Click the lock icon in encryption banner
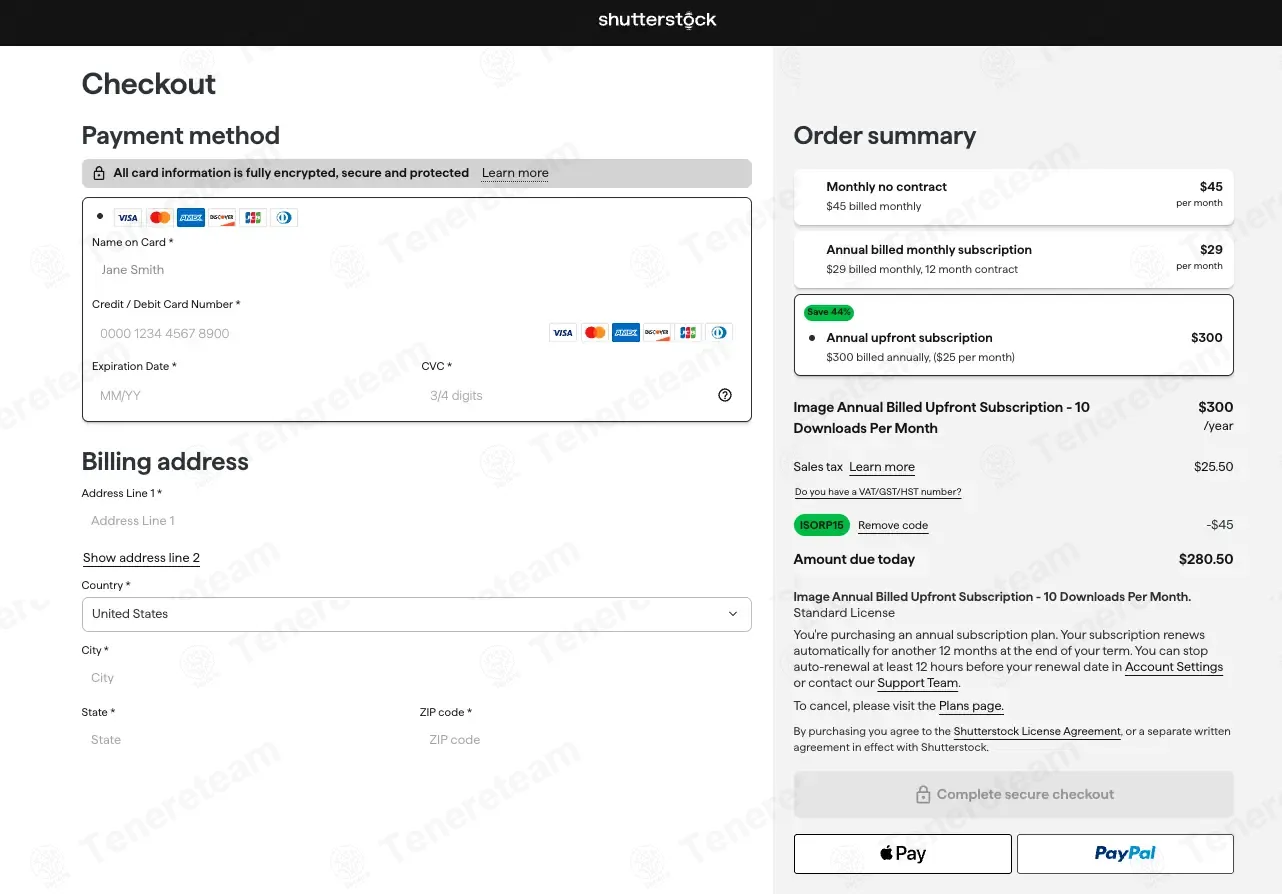Viewport: 1282px width, 894px height. point(99,173)
